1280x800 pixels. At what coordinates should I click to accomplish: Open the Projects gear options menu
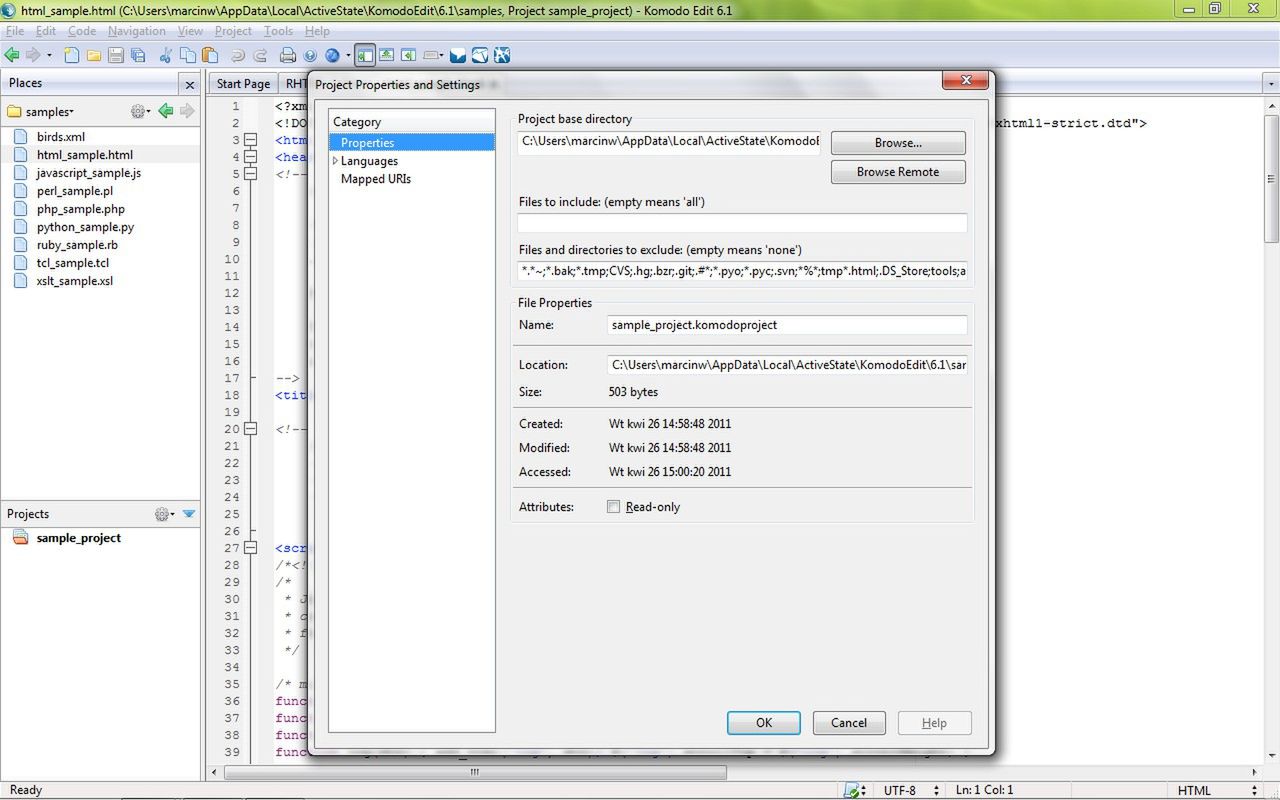[164, 514]
